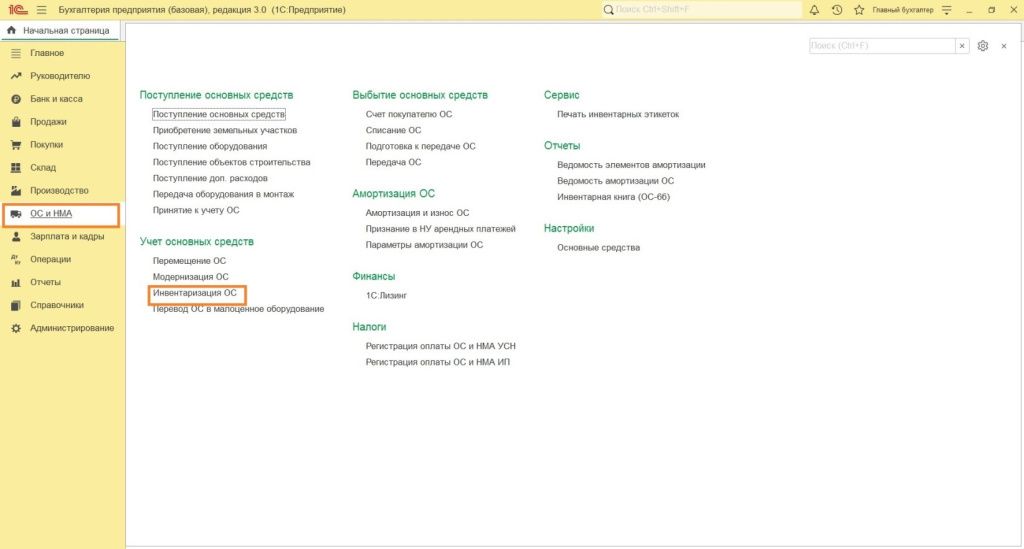This screenshot has height=549, width=1024.
Task: Open the Зарплата и кадры section
Action: pyautogui.click(x=67, y=236)
